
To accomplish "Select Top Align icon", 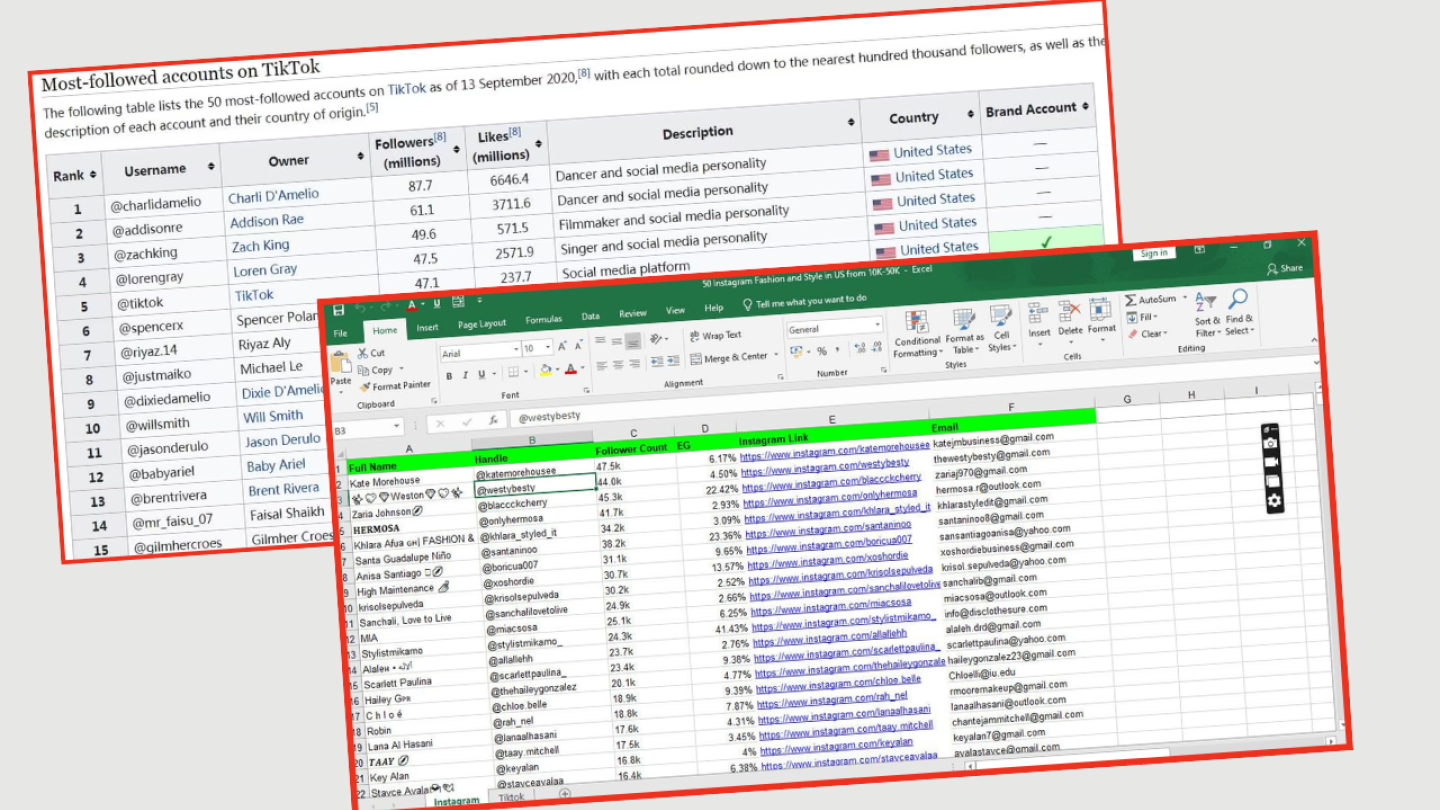I will [601, 342].
